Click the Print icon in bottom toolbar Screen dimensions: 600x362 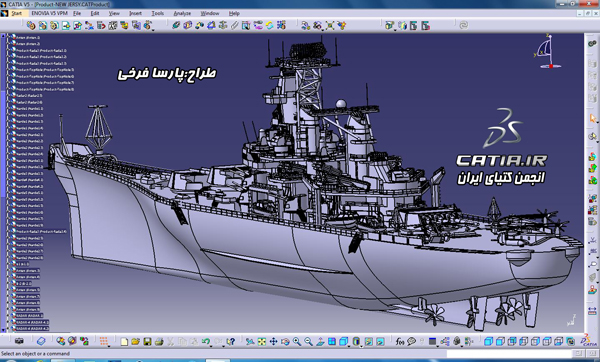pyautogui.click(x=159, y=341)
